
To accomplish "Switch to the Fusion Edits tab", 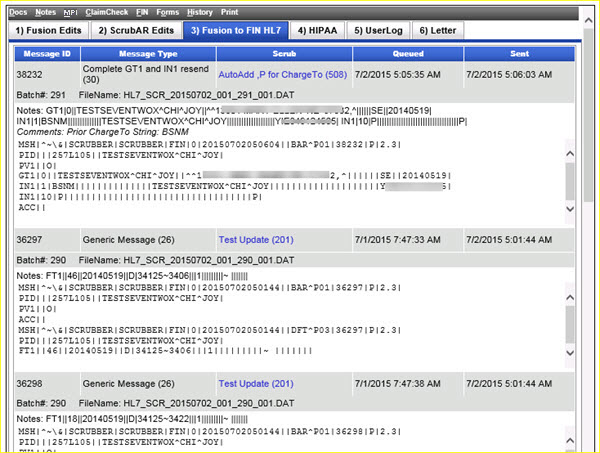I will tap(47, 30).
